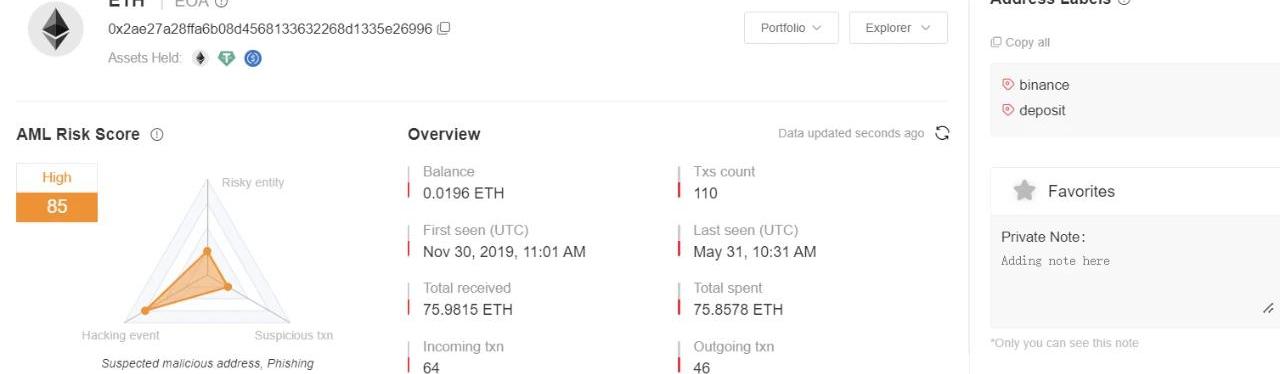Screen dimensions: 1280x374
Task: Click the Risky entity radar label
Action: pyautogui.click(x=253, y=182)
